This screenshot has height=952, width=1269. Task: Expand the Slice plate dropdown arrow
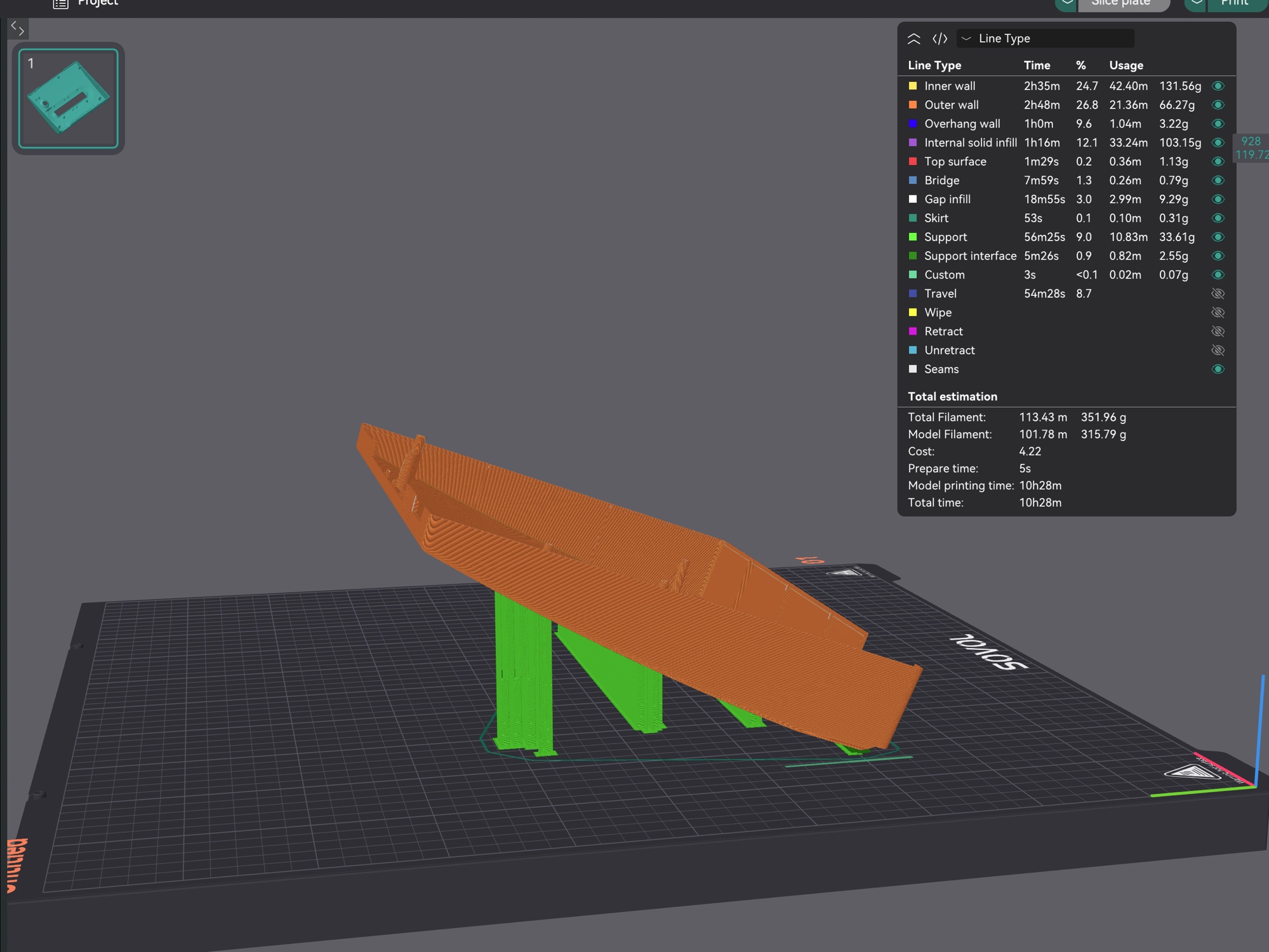pos(1067,4)
